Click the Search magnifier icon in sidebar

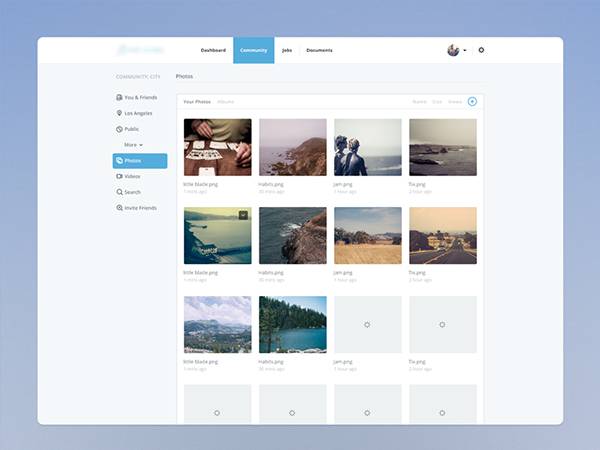click(119, 192)
